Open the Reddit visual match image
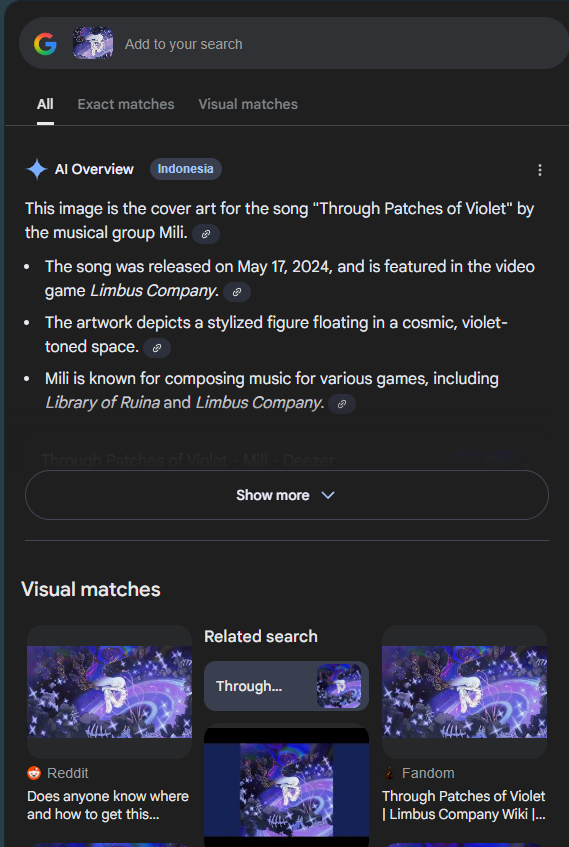This screenshot has height=847, width=569. (110, 692)
